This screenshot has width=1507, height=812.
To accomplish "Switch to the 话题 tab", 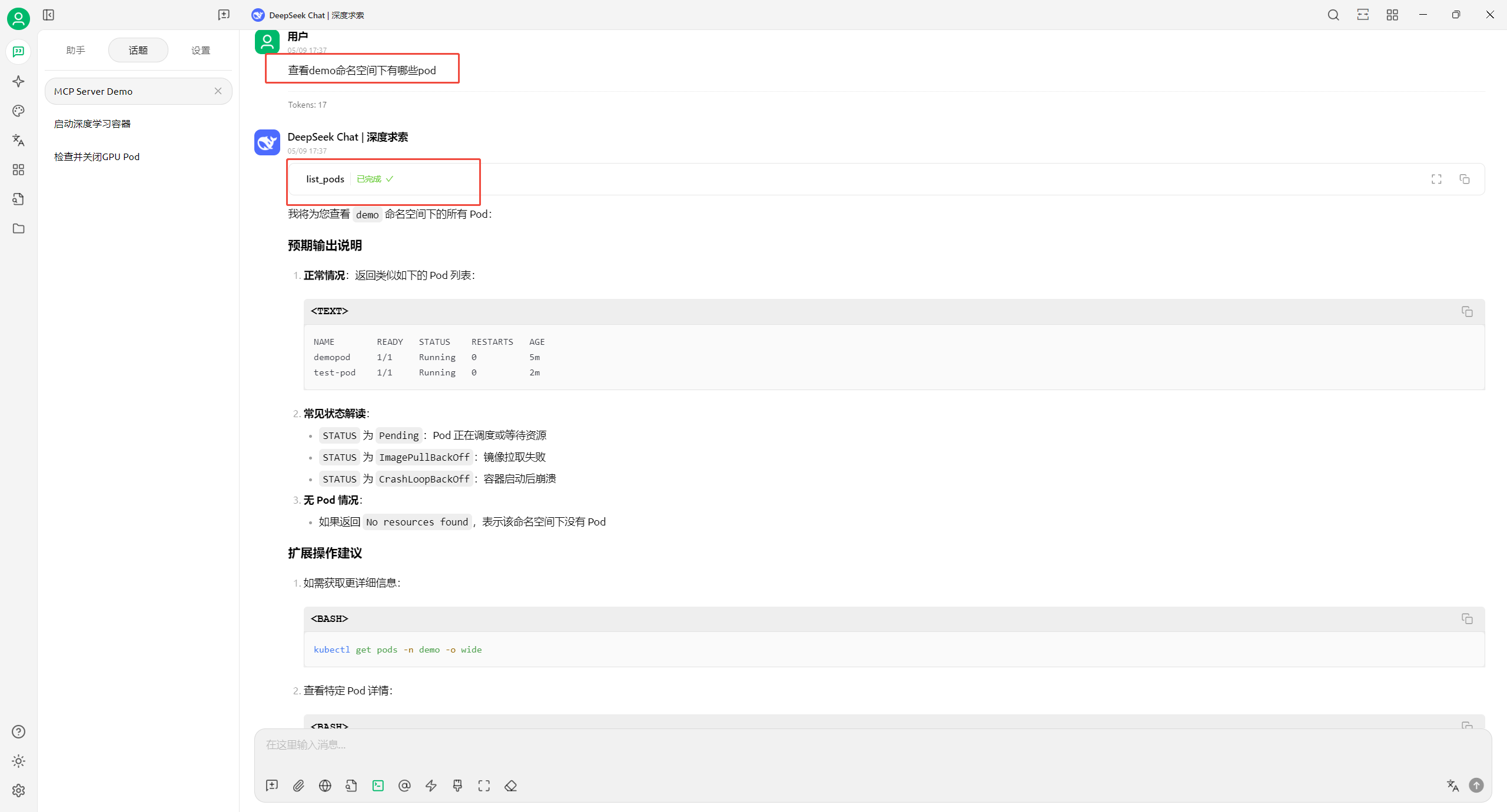I will 138,50.
